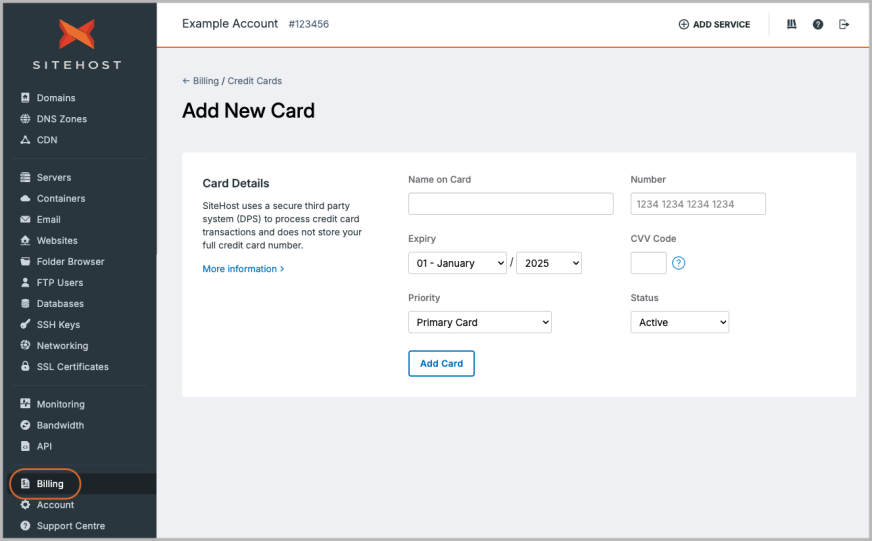Change the Status dropdown from Active
The width and height of the screenshot is (872, 541).
pyautogui.click(x=679, y=322)
